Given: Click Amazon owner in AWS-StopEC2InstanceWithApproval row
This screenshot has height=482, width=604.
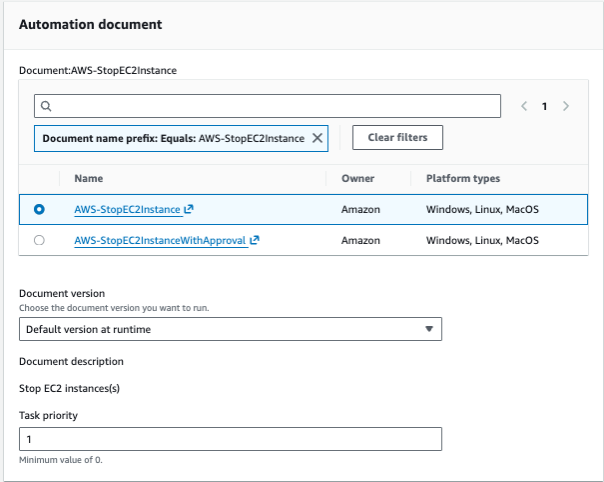Looking at the screenshot, I should pyautogui.click(x=361, y=240).
